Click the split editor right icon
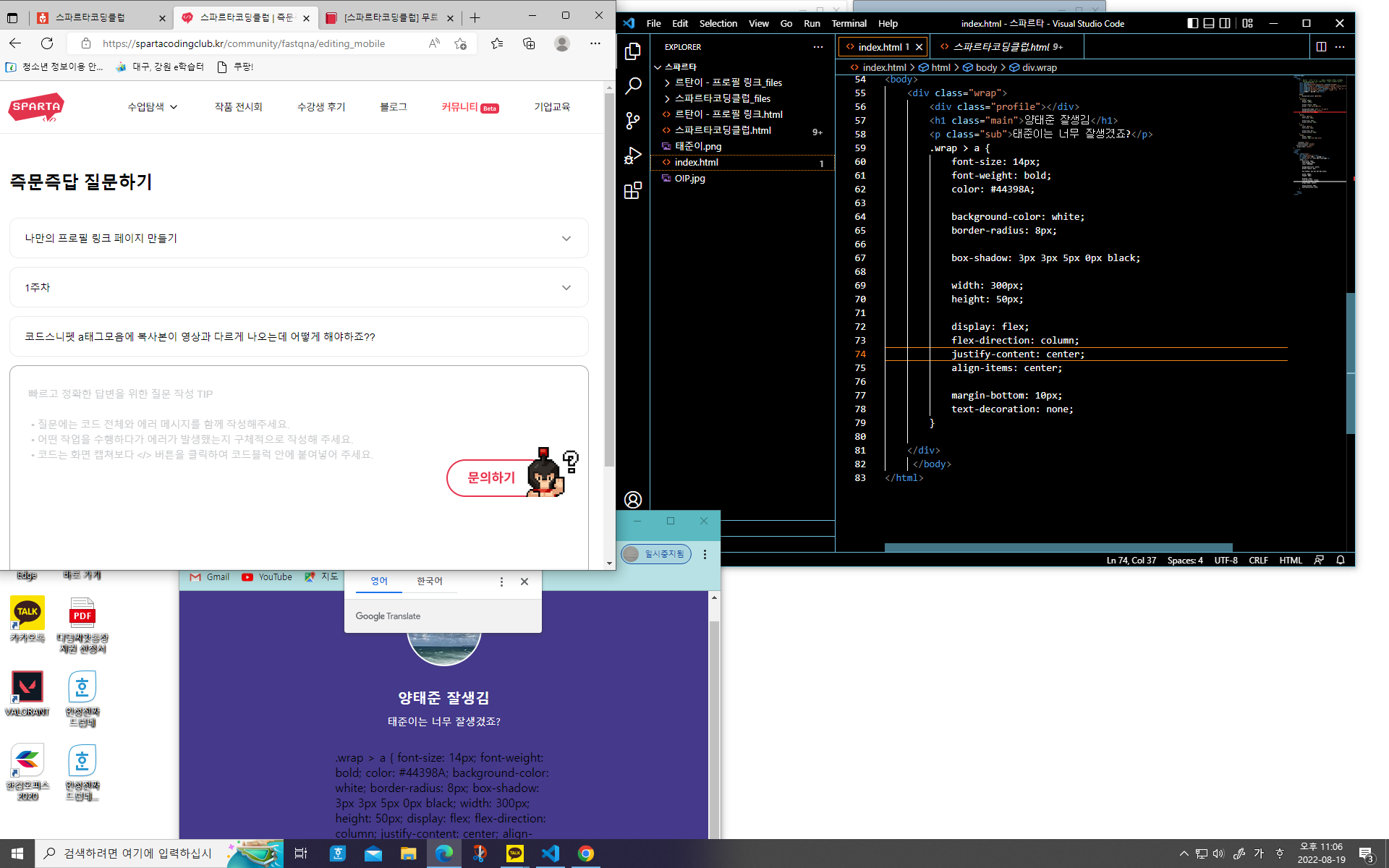 pyautogui.click(x=1321, y=47)
